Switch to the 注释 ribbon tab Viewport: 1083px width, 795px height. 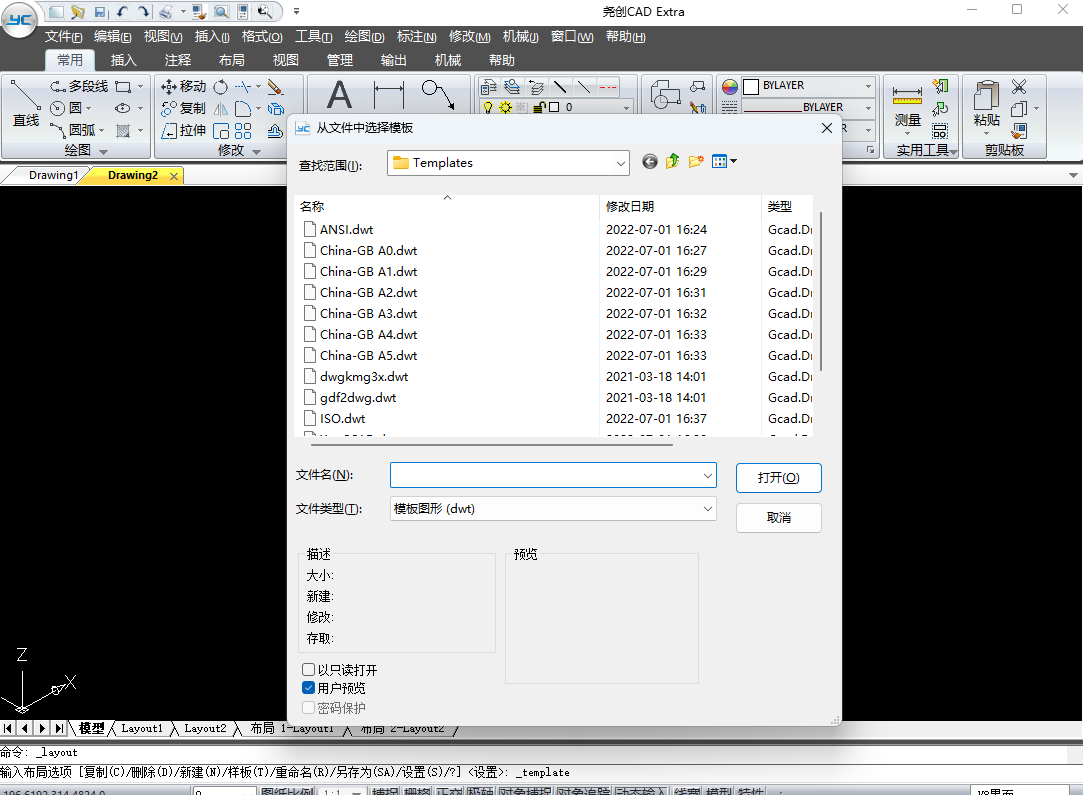tap(178, 60)
